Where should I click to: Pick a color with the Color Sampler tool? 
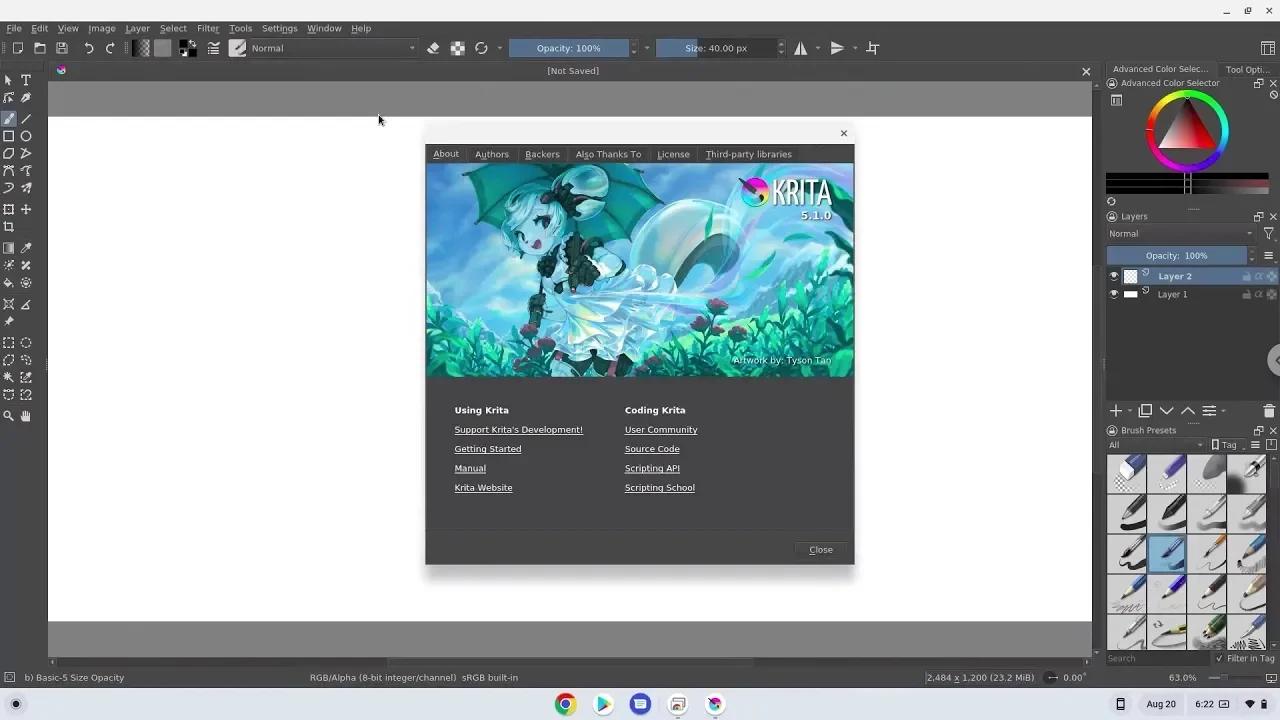[26, 247]
